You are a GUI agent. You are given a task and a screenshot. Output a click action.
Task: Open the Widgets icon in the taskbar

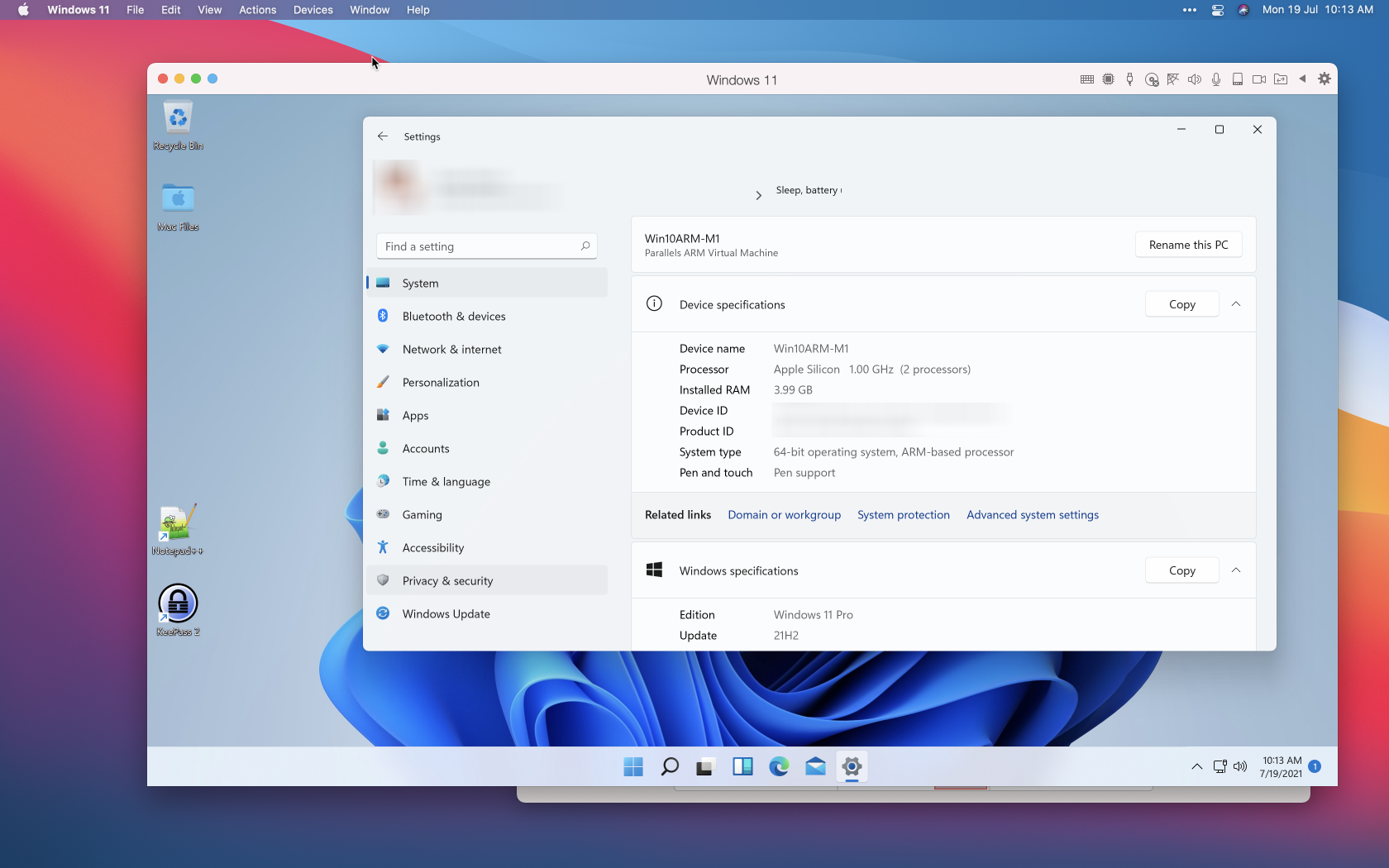click(x=742, y=767)
